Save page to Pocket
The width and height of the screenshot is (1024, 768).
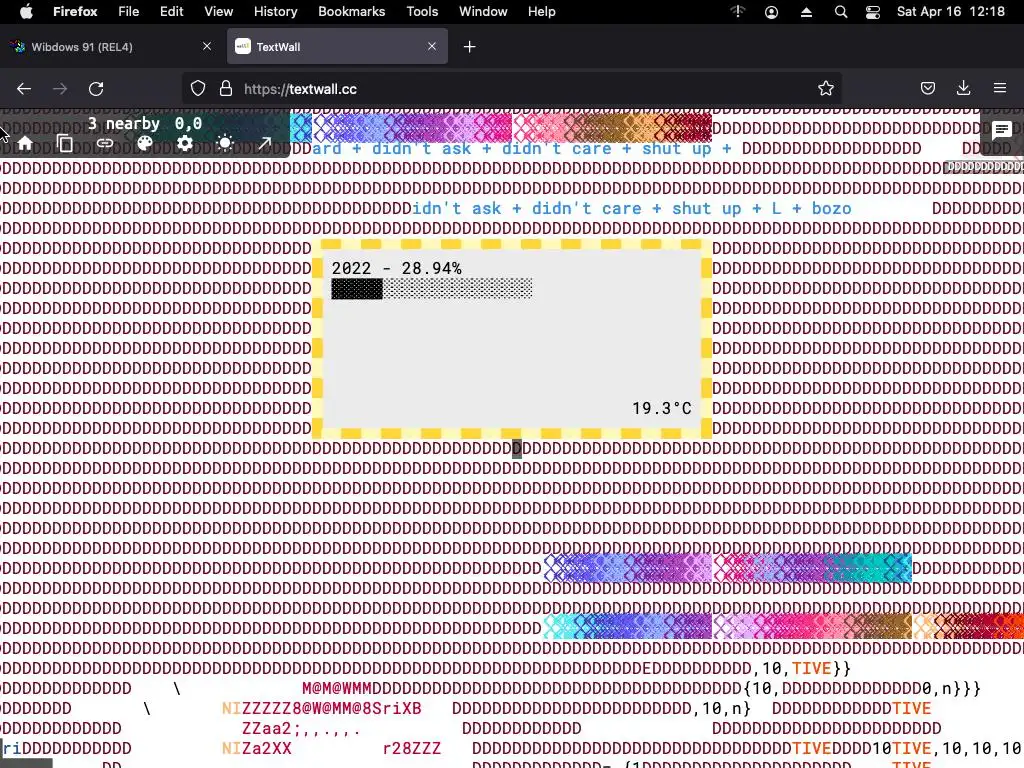click(927, 88)
